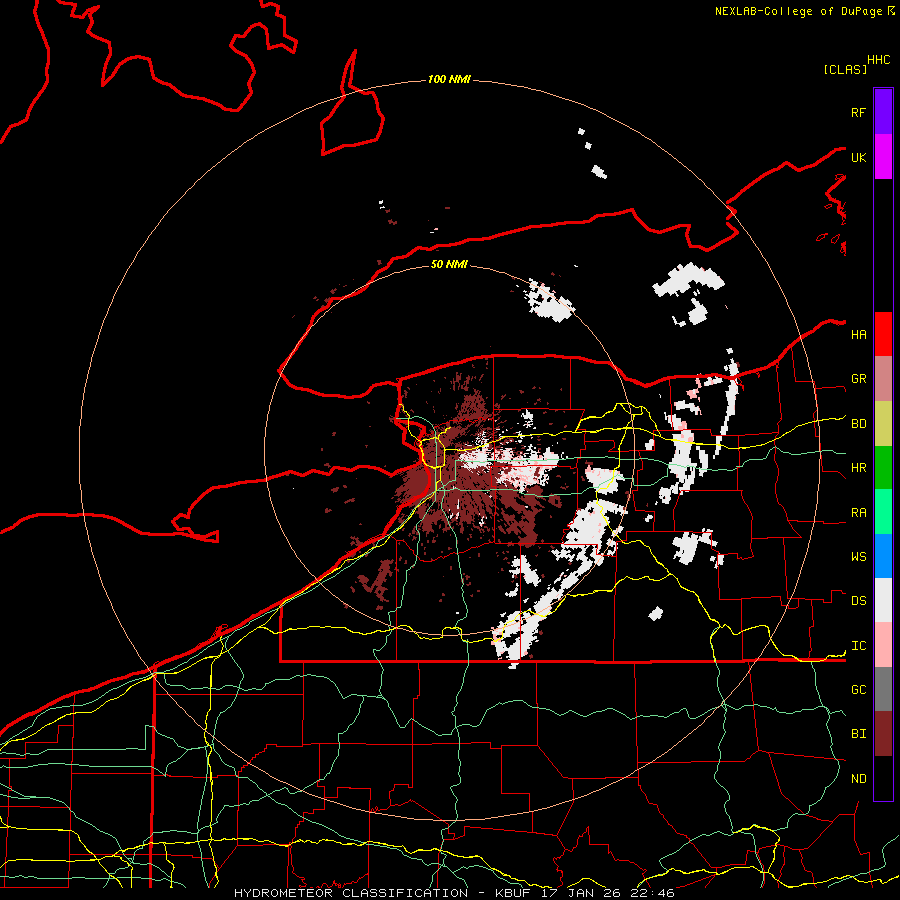Click the KBUF radar site identifier
This screenshot has width=900, height=900.
(512, 893)
